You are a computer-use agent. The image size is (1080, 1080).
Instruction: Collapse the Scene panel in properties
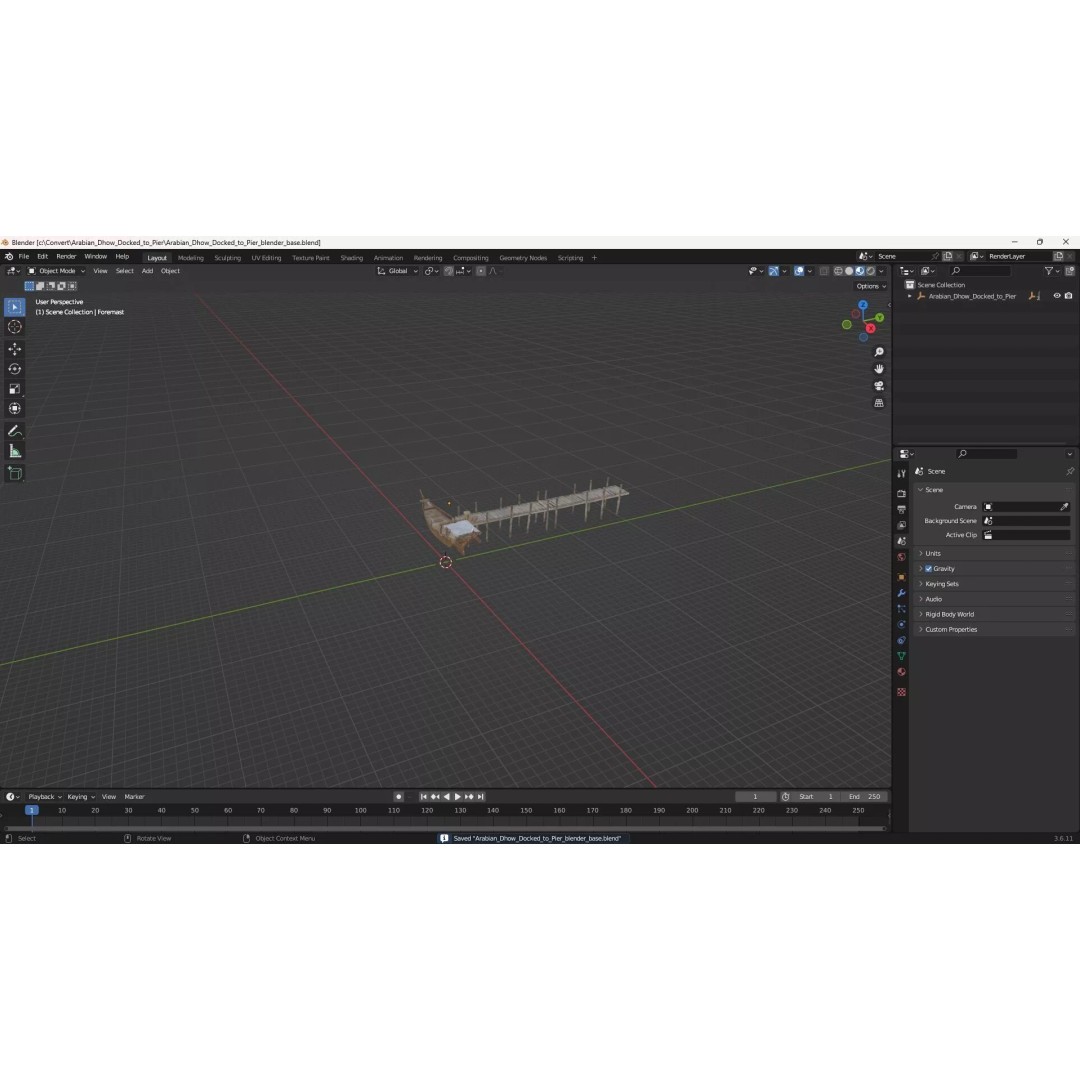point(995,490)
